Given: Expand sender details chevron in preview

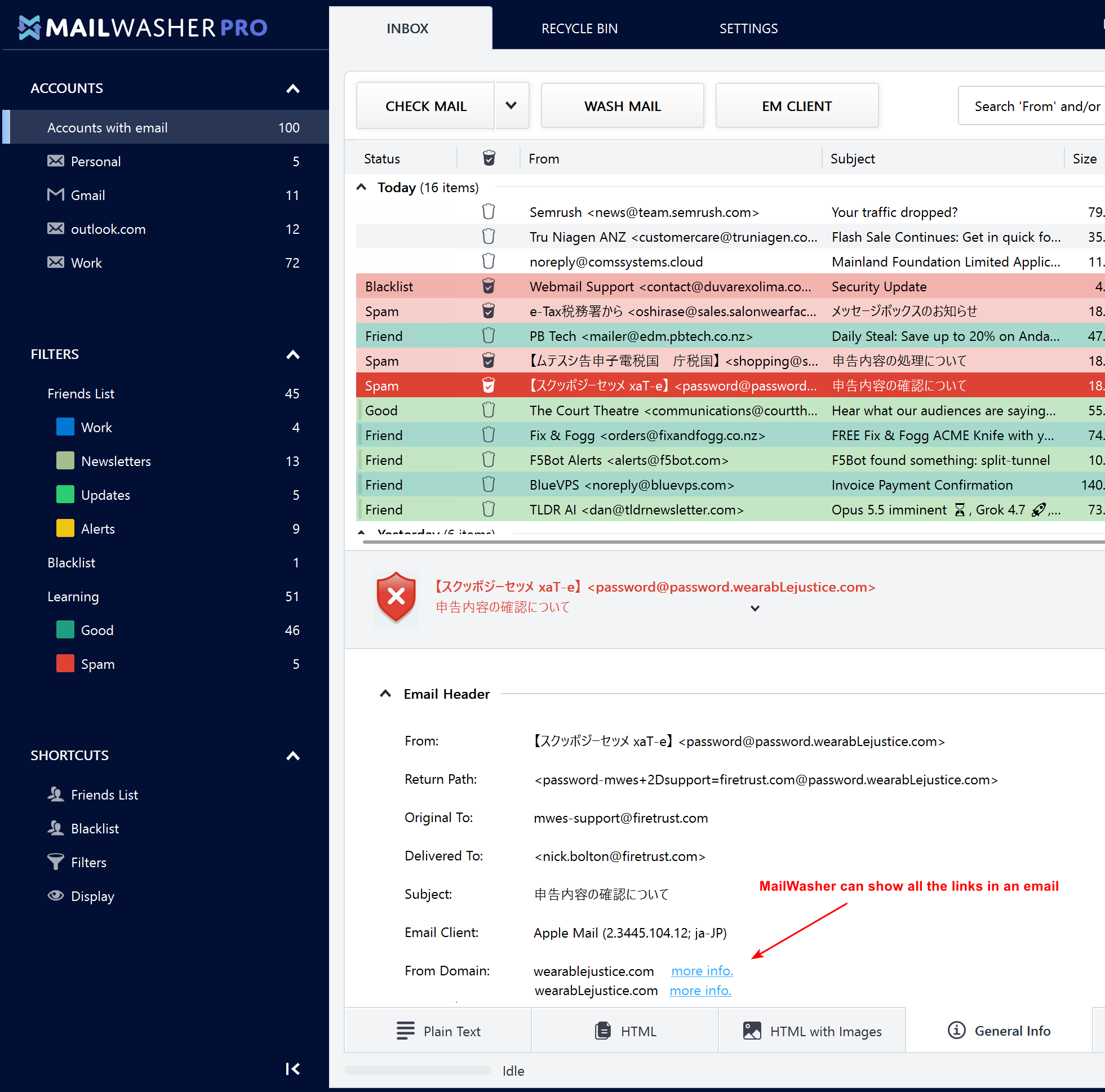Looking at the screenshot, I should (755, 608).
